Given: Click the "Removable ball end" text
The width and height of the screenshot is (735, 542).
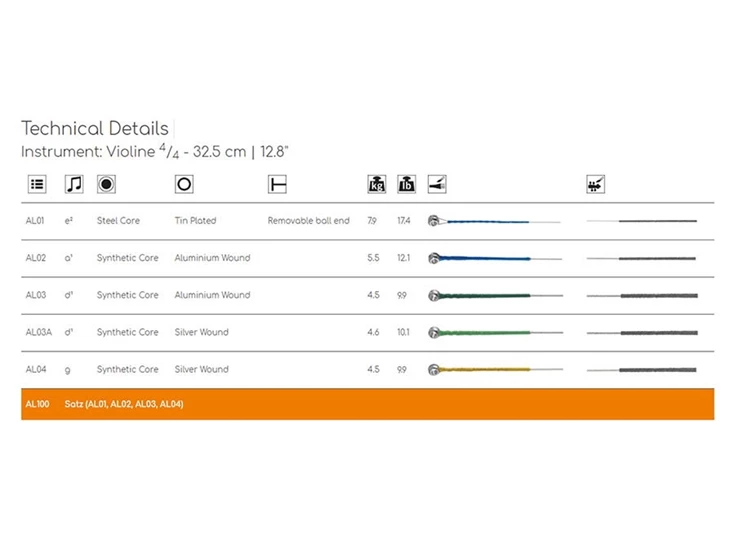Looking at the screenshot, I should coord(308,221).
